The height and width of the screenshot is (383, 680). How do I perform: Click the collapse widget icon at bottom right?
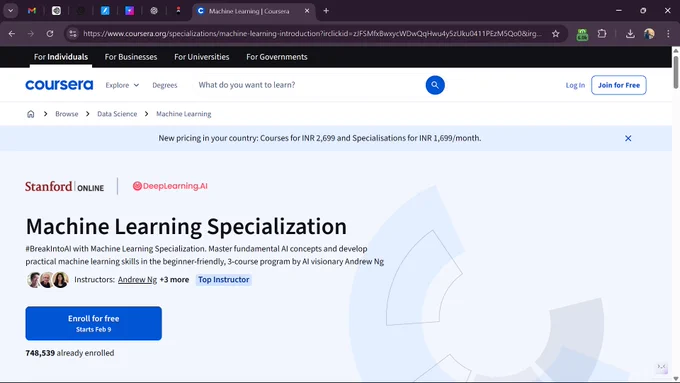[x=661, y=368]
